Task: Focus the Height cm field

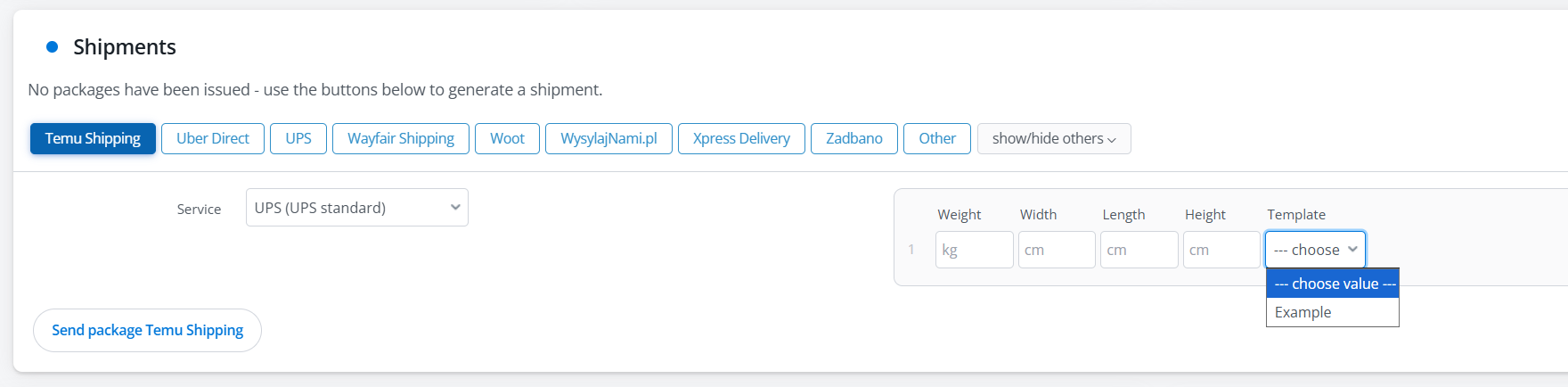Action: 1221,250
